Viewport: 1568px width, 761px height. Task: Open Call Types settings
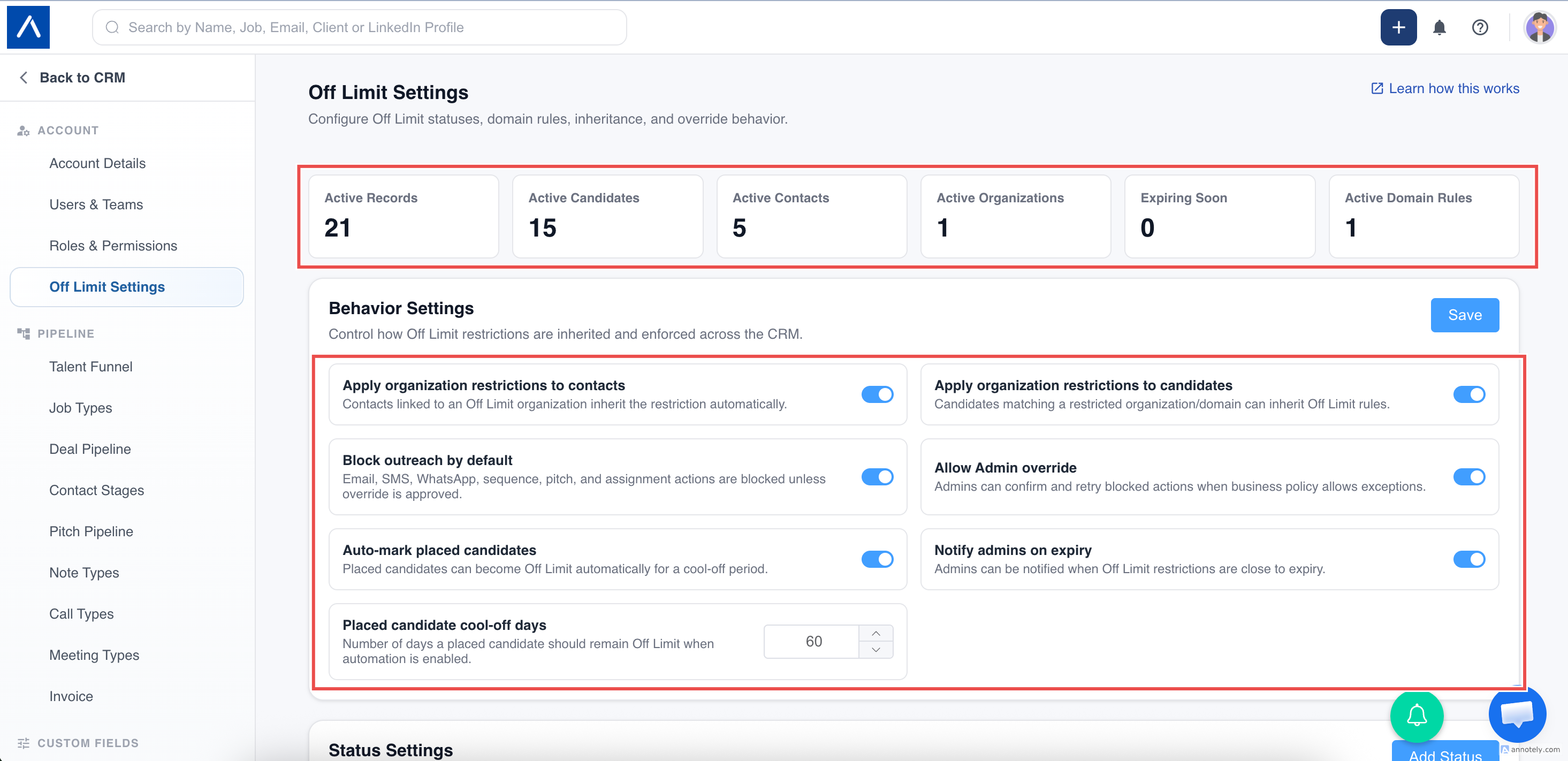click(81, 614)
